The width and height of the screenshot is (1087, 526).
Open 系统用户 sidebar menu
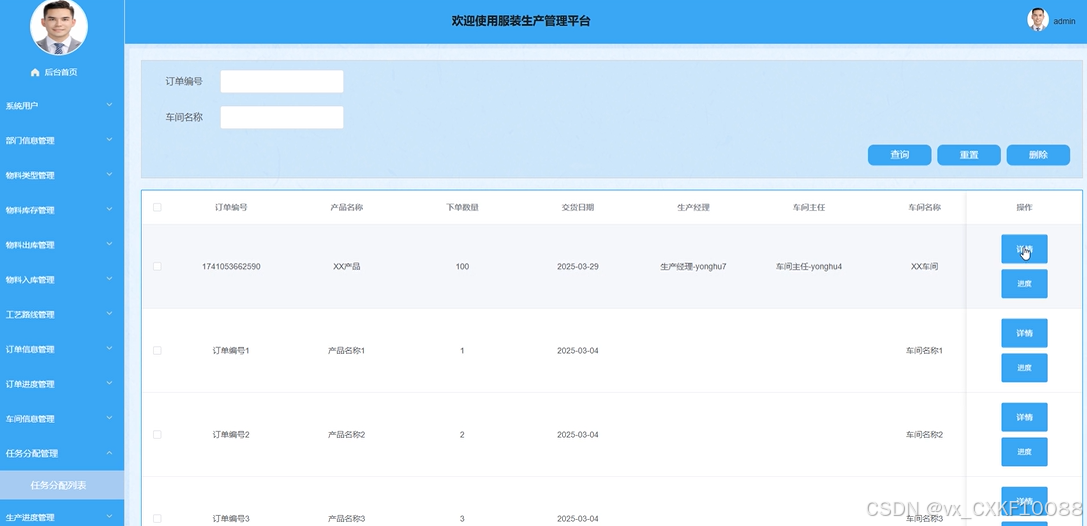[x=62, y=106]
